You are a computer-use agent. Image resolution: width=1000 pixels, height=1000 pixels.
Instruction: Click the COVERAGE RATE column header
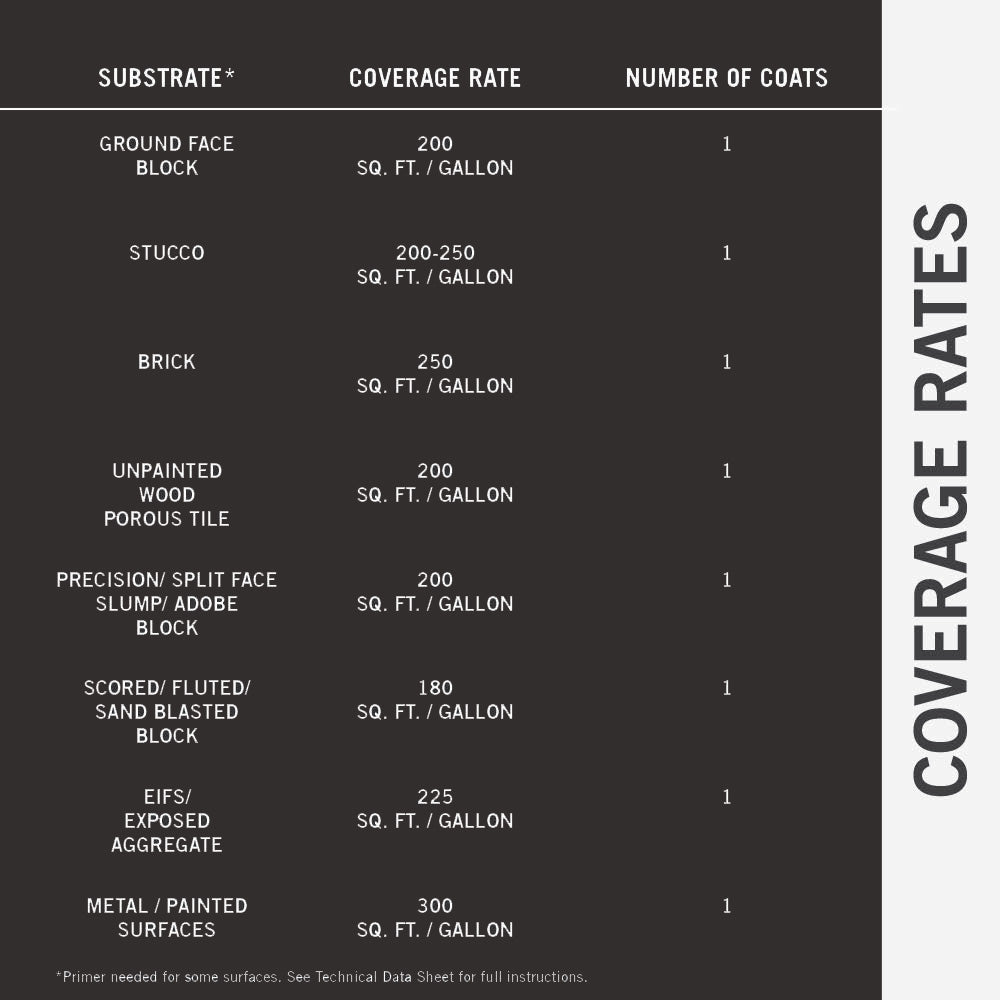pyautogui.click(x=435, y=78)
